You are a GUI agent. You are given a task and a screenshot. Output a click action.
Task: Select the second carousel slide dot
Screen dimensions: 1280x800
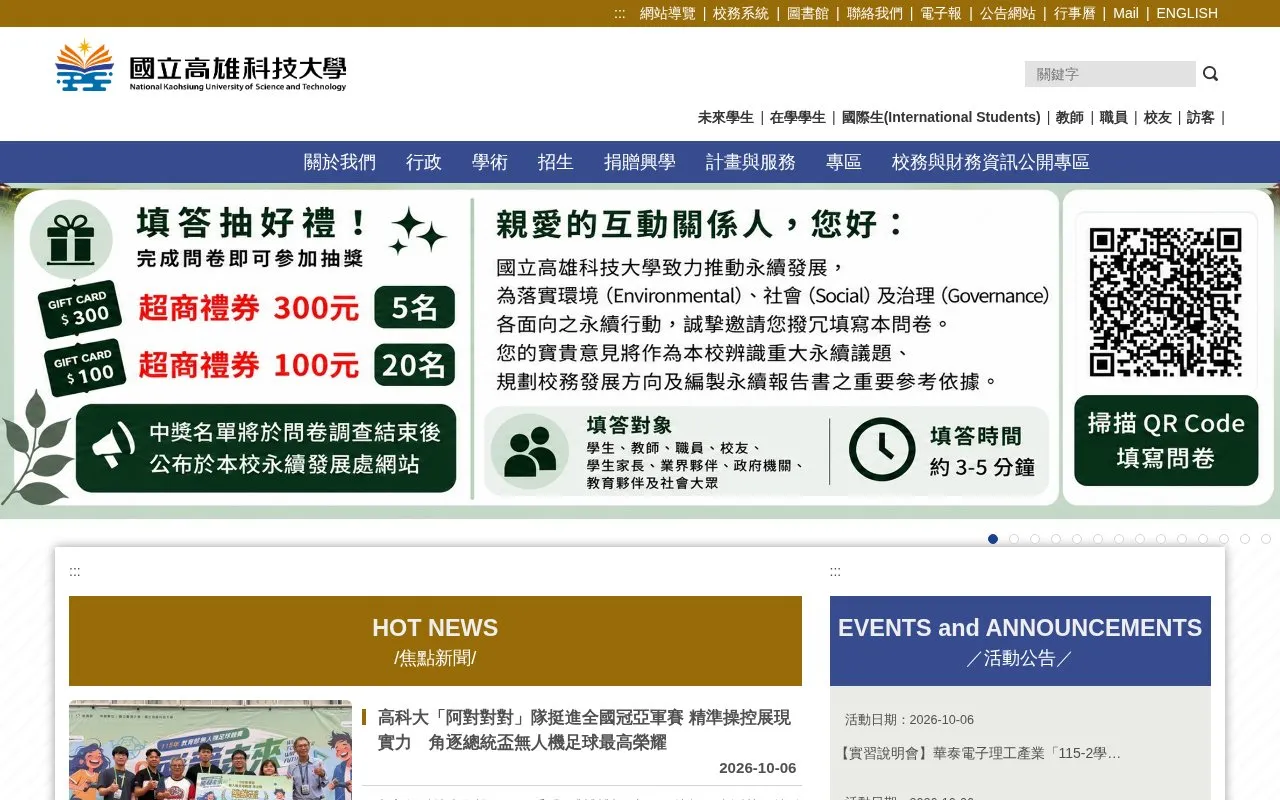coord(1014,539)
